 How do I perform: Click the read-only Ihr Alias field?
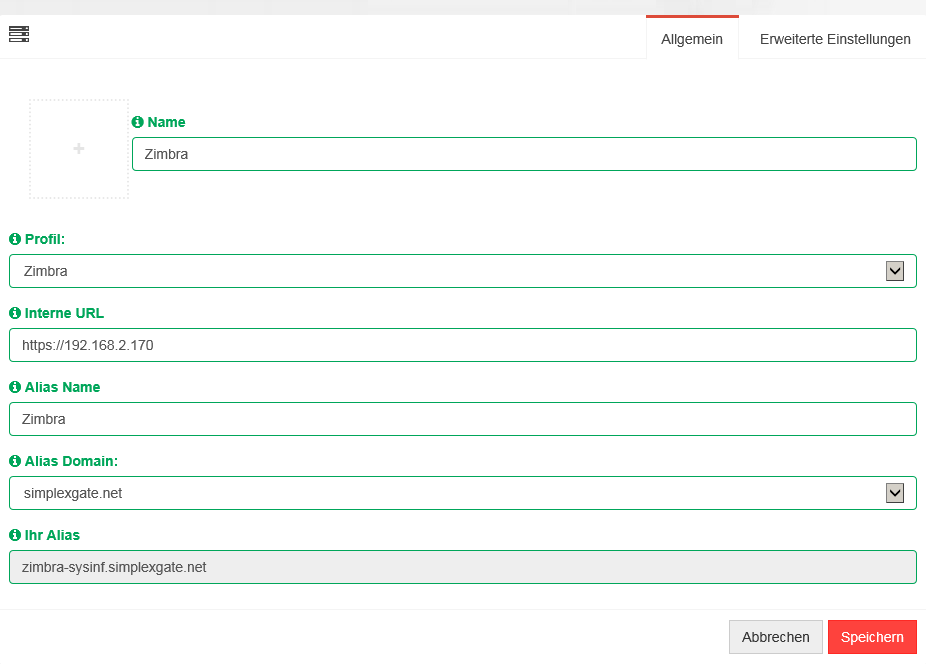[x=463, y=567]
